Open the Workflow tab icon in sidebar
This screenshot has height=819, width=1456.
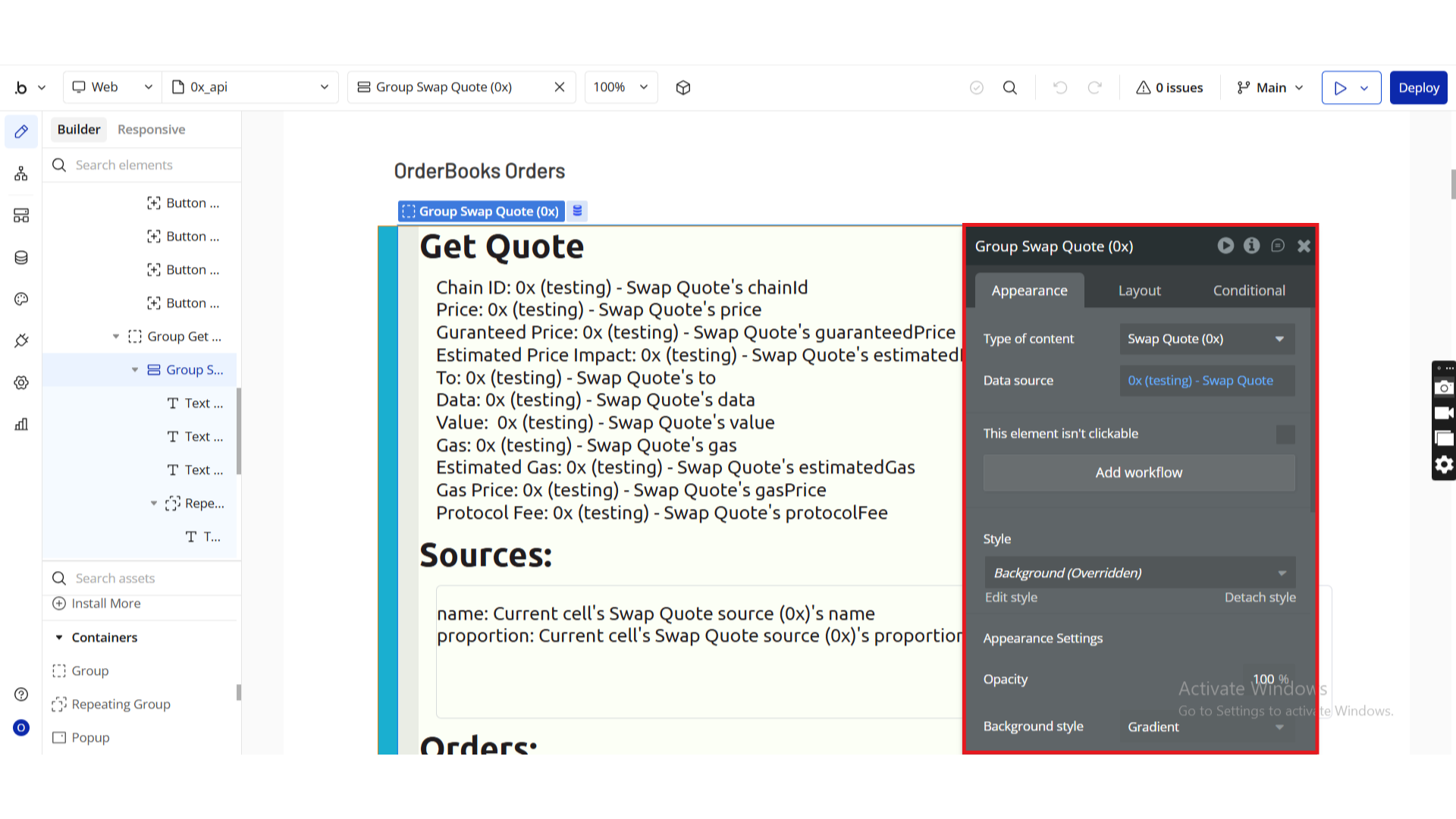[x=21, y=174]
